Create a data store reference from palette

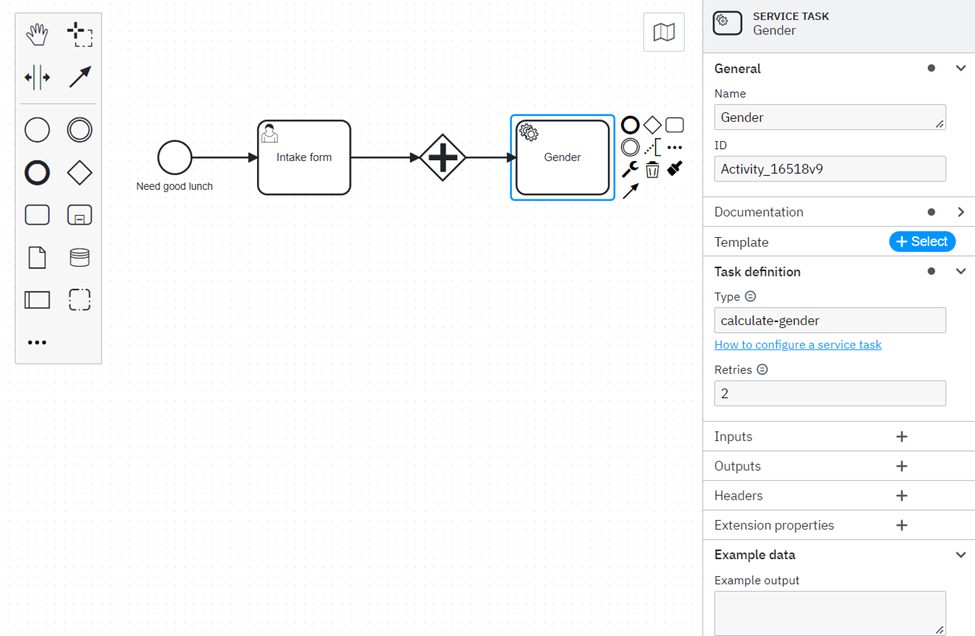click(x=80, y=257)
